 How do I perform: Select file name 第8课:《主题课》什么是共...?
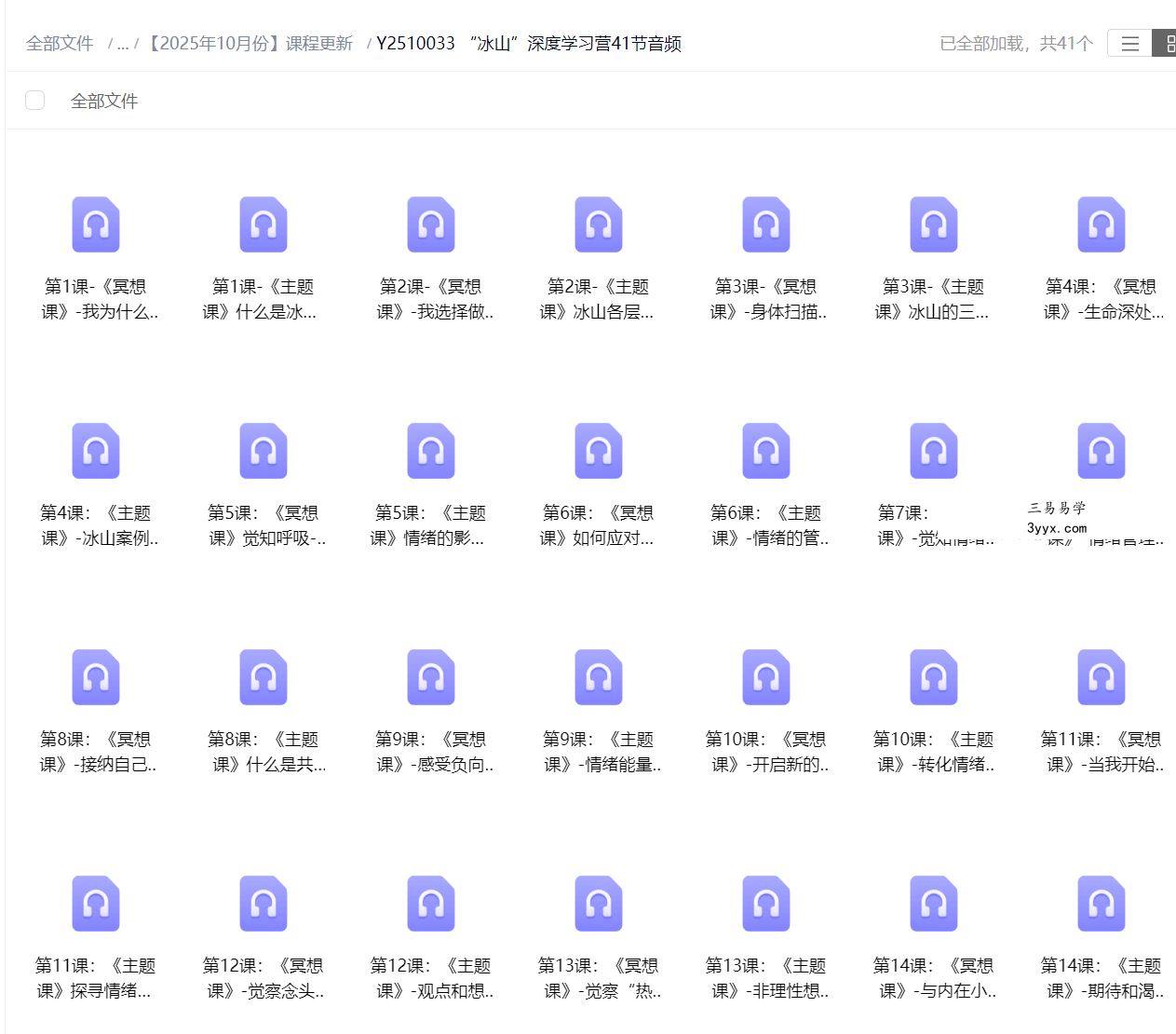click(x=265, y=752)
